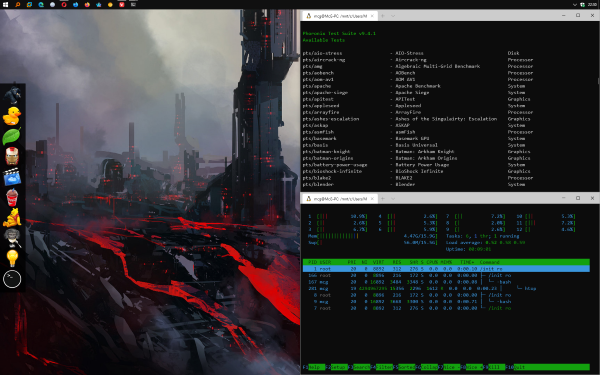Open the Iron Man helmet dock icon
Image resolution: width=600 pixels, height=375 pixels.
[12, 156]
